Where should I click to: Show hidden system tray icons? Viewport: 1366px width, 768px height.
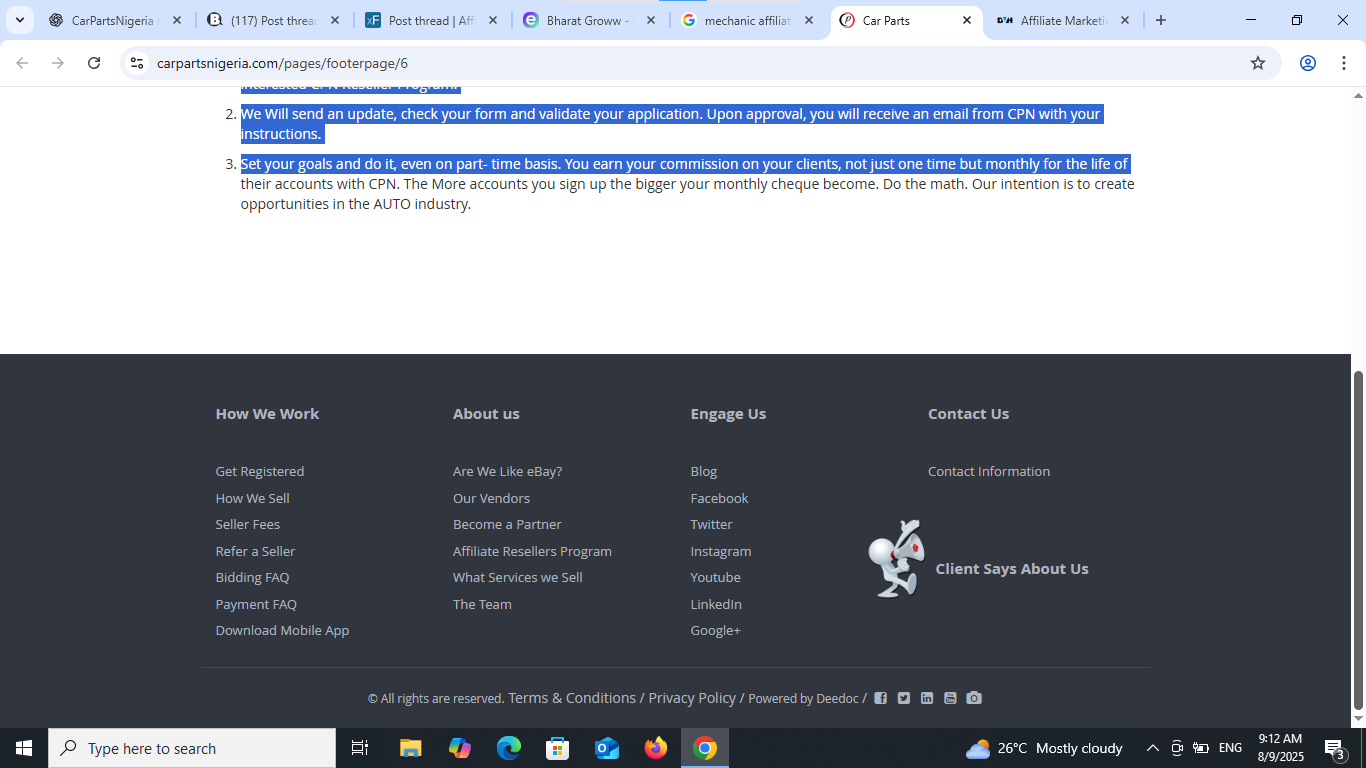point(1152,748)
